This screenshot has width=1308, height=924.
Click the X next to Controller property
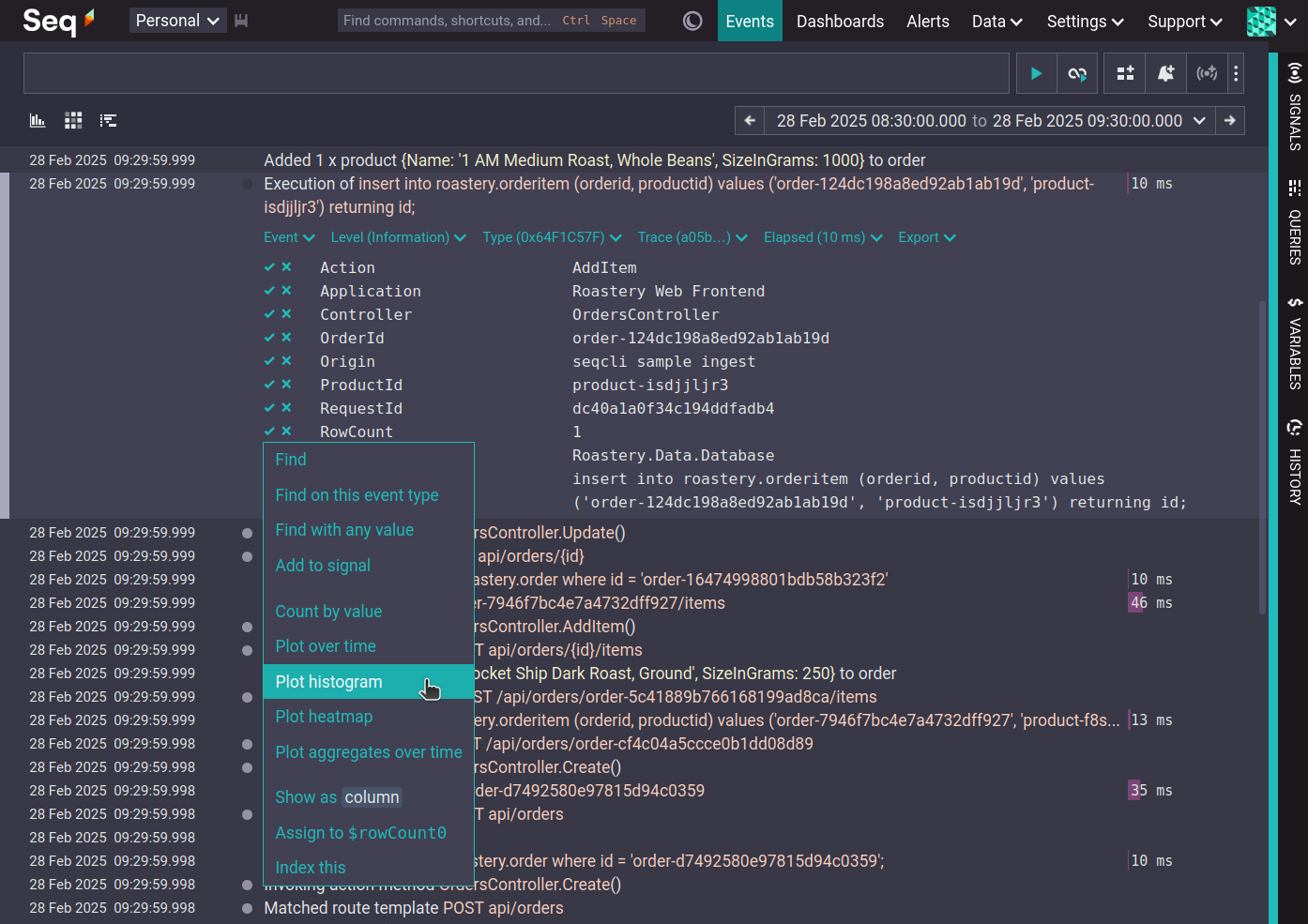[286, 314]
